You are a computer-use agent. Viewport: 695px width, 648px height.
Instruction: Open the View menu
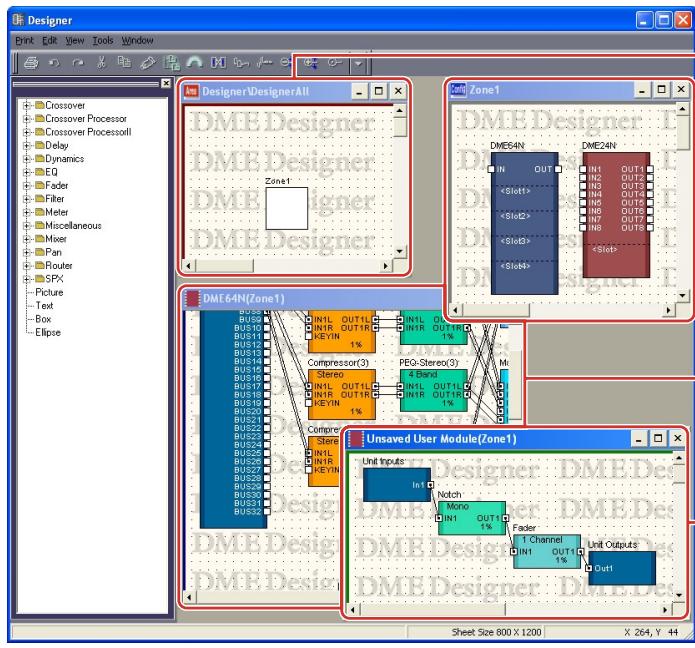pos(74,40)
